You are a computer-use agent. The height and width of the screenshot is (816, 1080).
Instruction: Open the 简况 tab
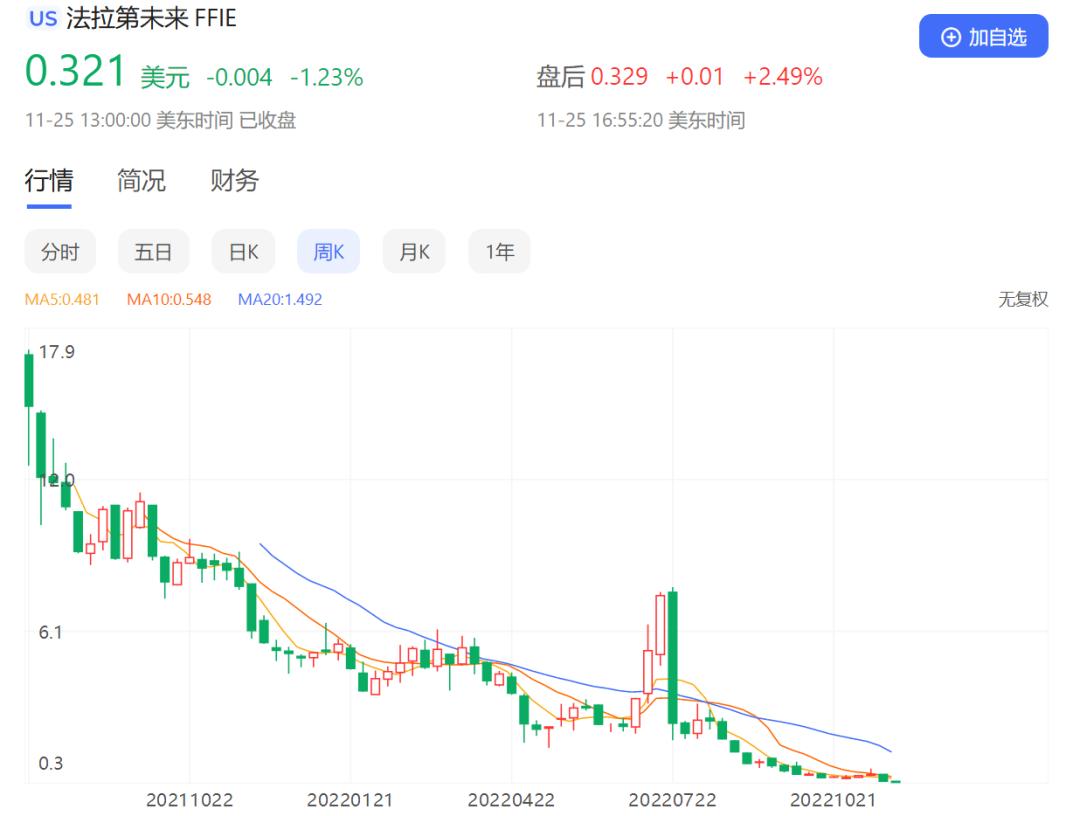click(x=141, y=181)
